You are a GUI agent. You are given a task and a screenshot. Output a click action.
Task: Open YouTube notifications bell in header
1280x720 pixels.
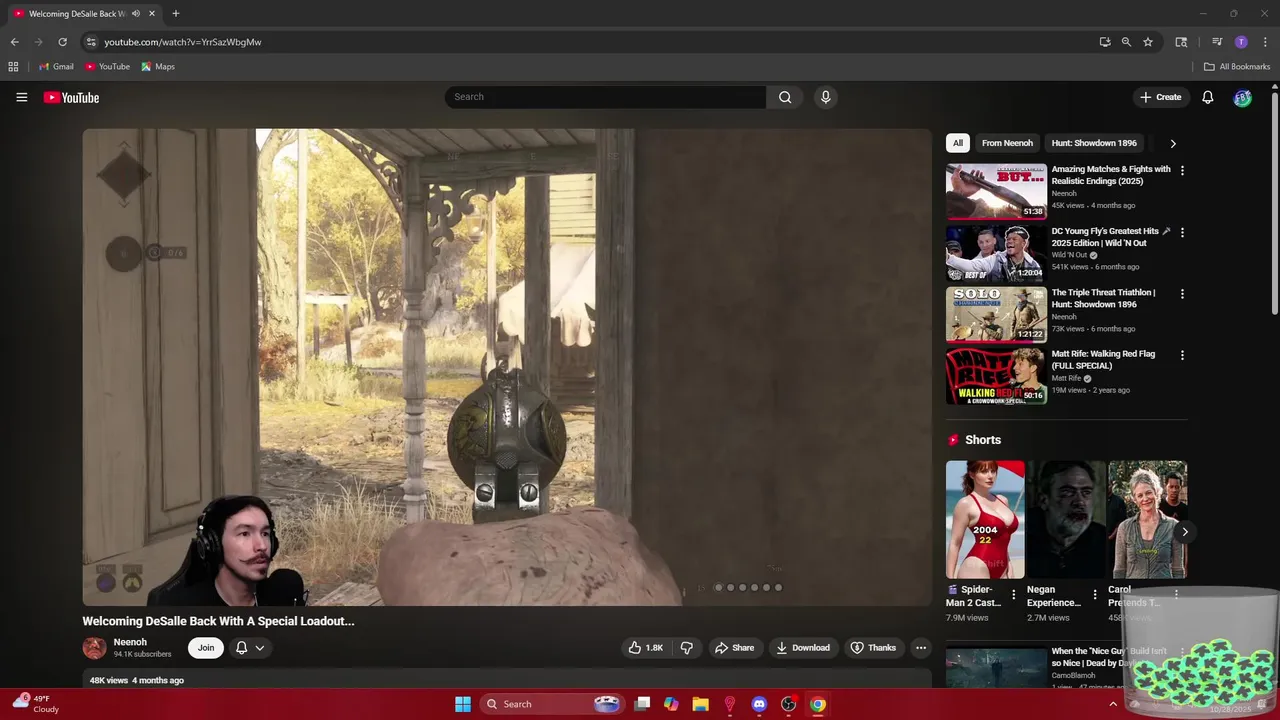[1207, 97]
